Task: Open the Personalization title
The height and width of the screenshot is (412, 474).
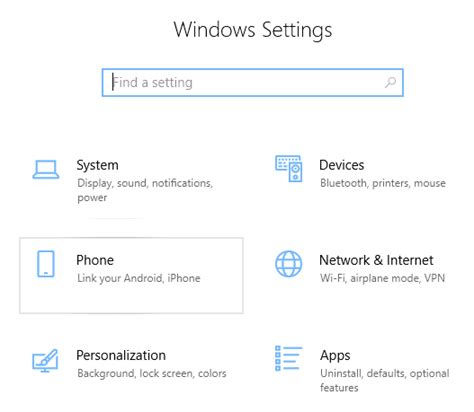Action: [121, 355]
